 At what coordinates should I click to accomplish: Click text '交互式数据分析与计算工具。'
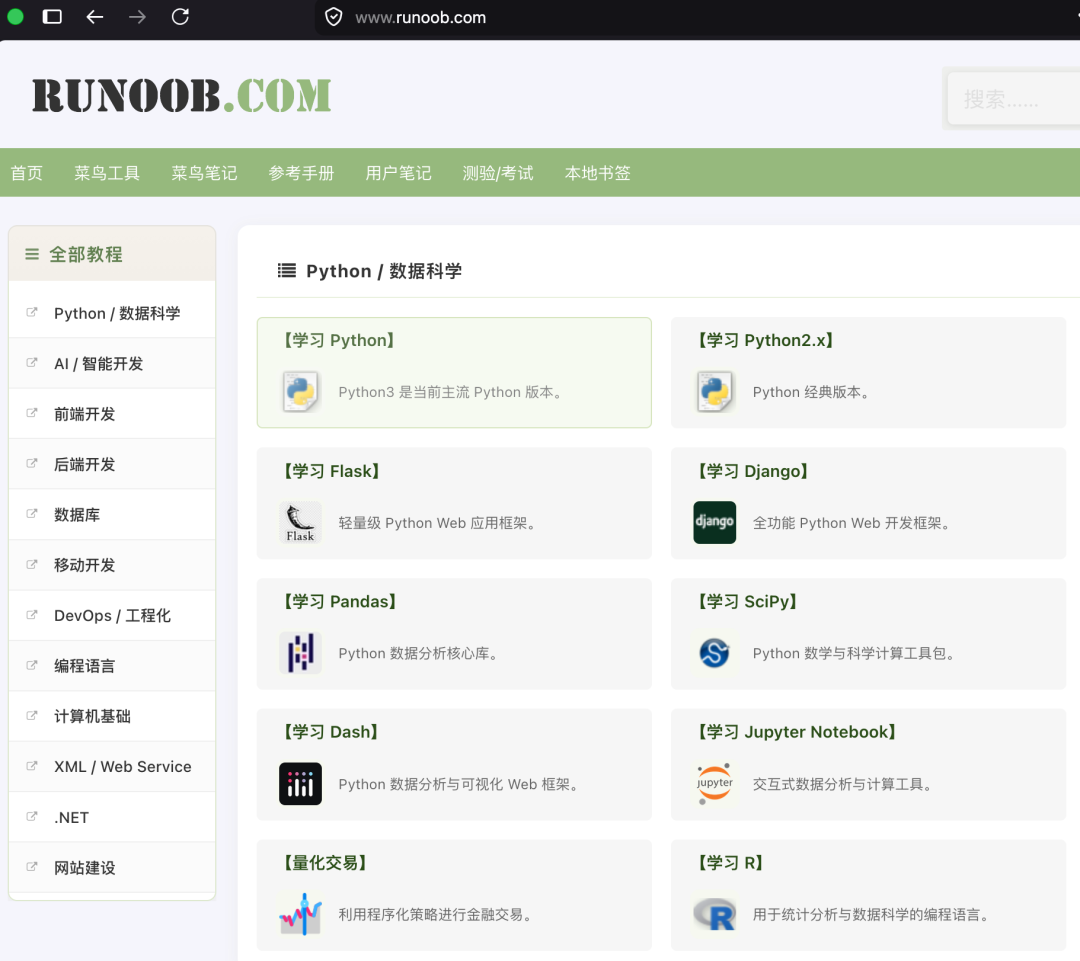tap(844, 784)
